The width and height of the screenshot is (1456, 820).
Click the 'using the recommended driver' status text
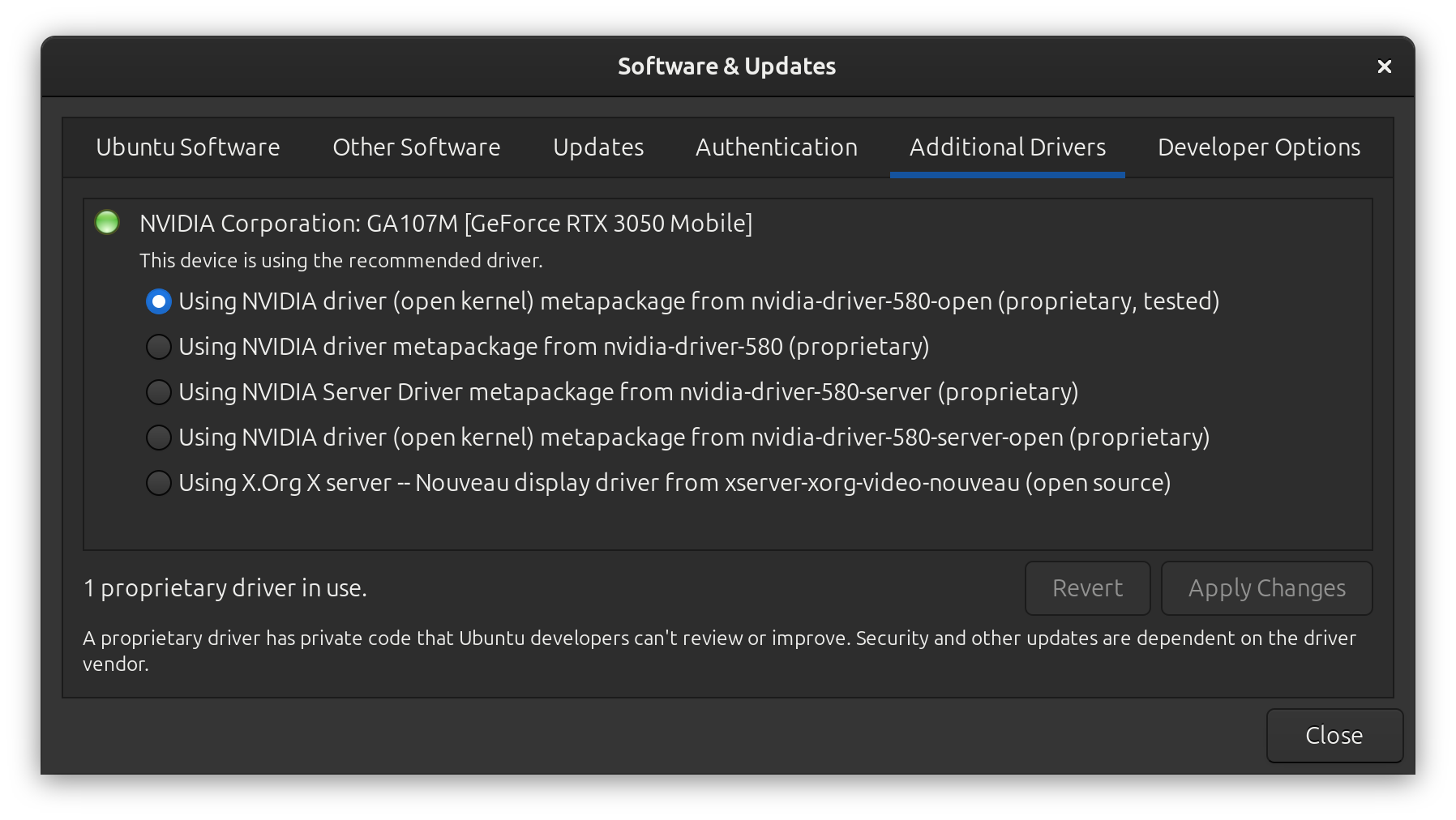pos(340,261)
